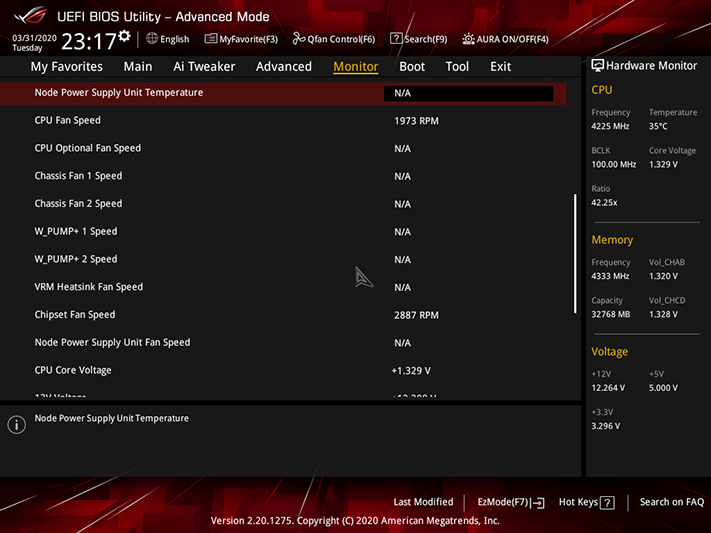Click the +1.329 V value

pyautogui.click(x=411, y=371)
